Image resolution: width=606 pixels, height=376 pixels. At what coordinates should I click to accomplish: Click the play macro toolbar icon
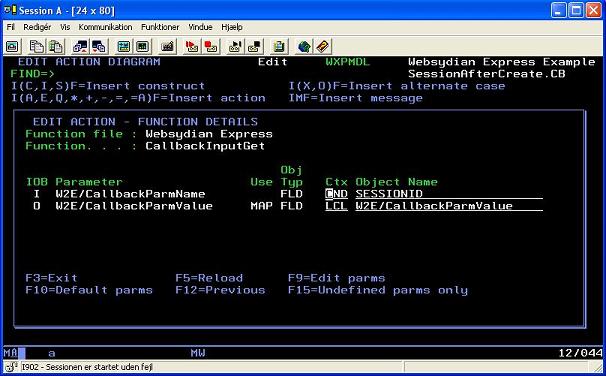pyautogui.click(x=235, y=47)
